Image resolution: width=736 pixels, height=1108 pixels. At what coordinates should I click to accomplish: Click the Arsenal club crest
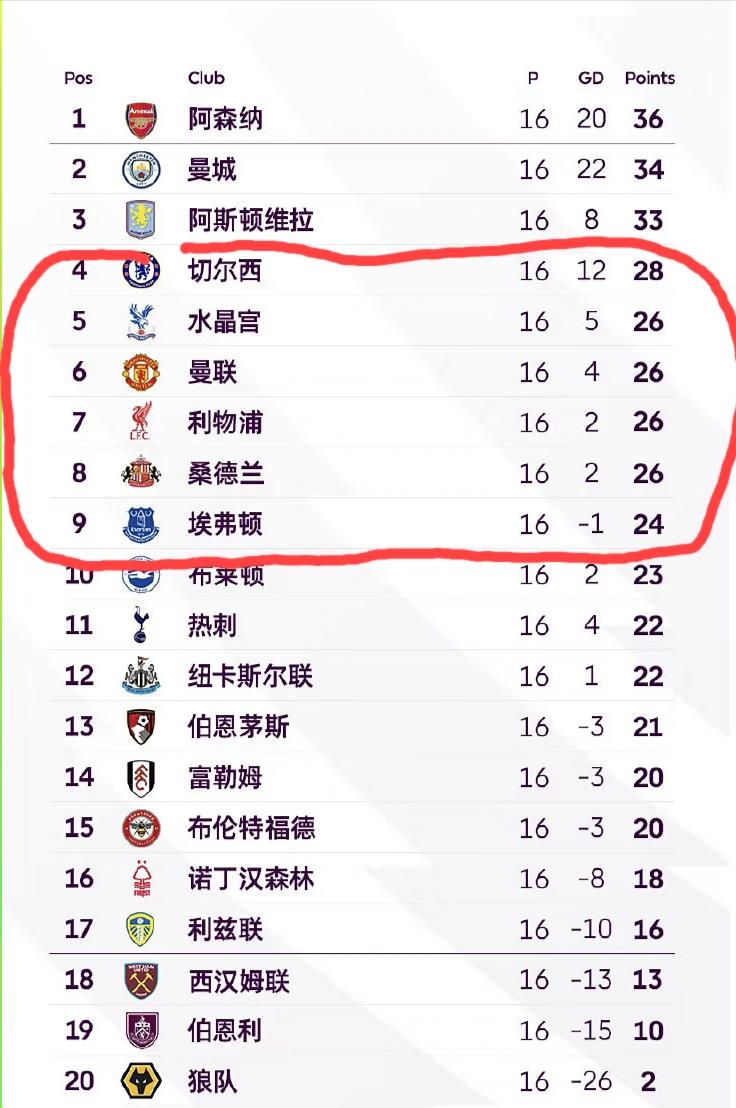pos(141,119)
